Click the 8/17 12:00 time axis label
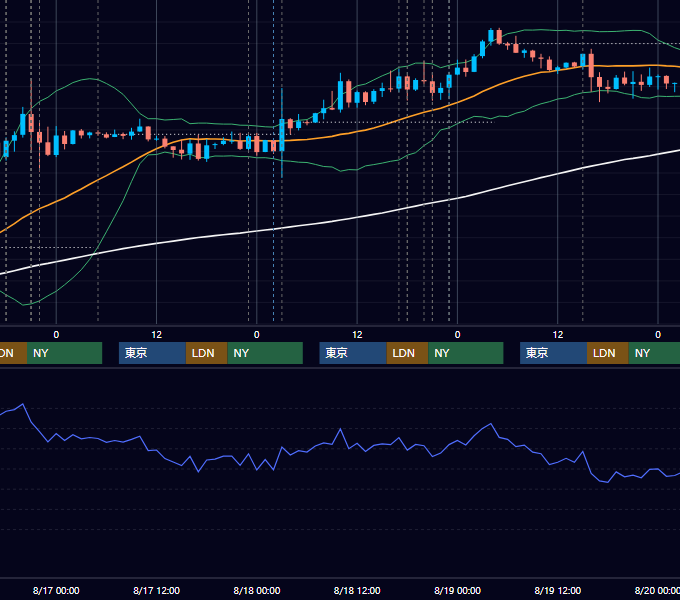The image size is (680, 600). coord(156,590)
